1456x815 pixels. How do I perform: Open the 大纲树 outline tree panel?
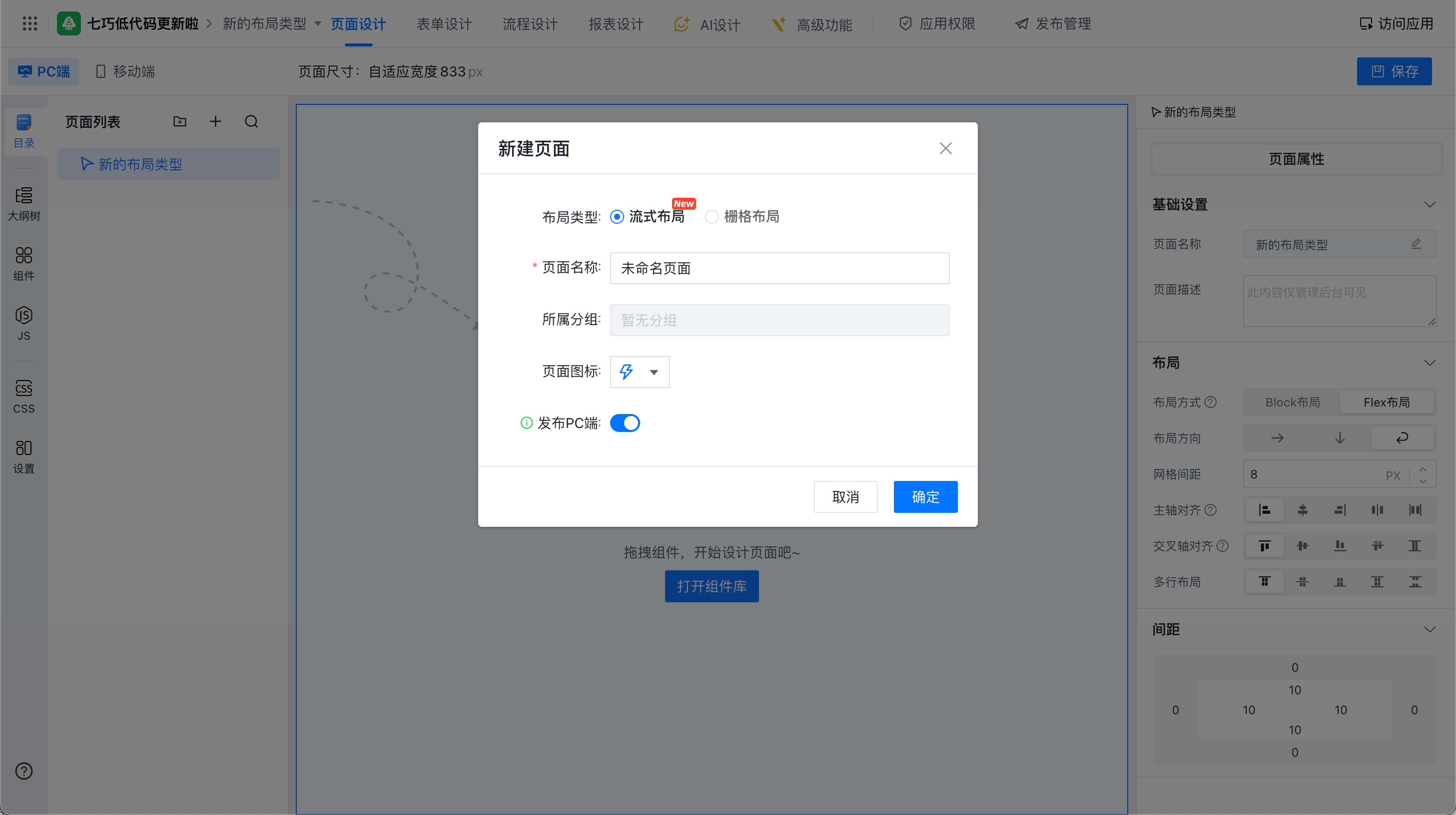(x=24, y=203)
